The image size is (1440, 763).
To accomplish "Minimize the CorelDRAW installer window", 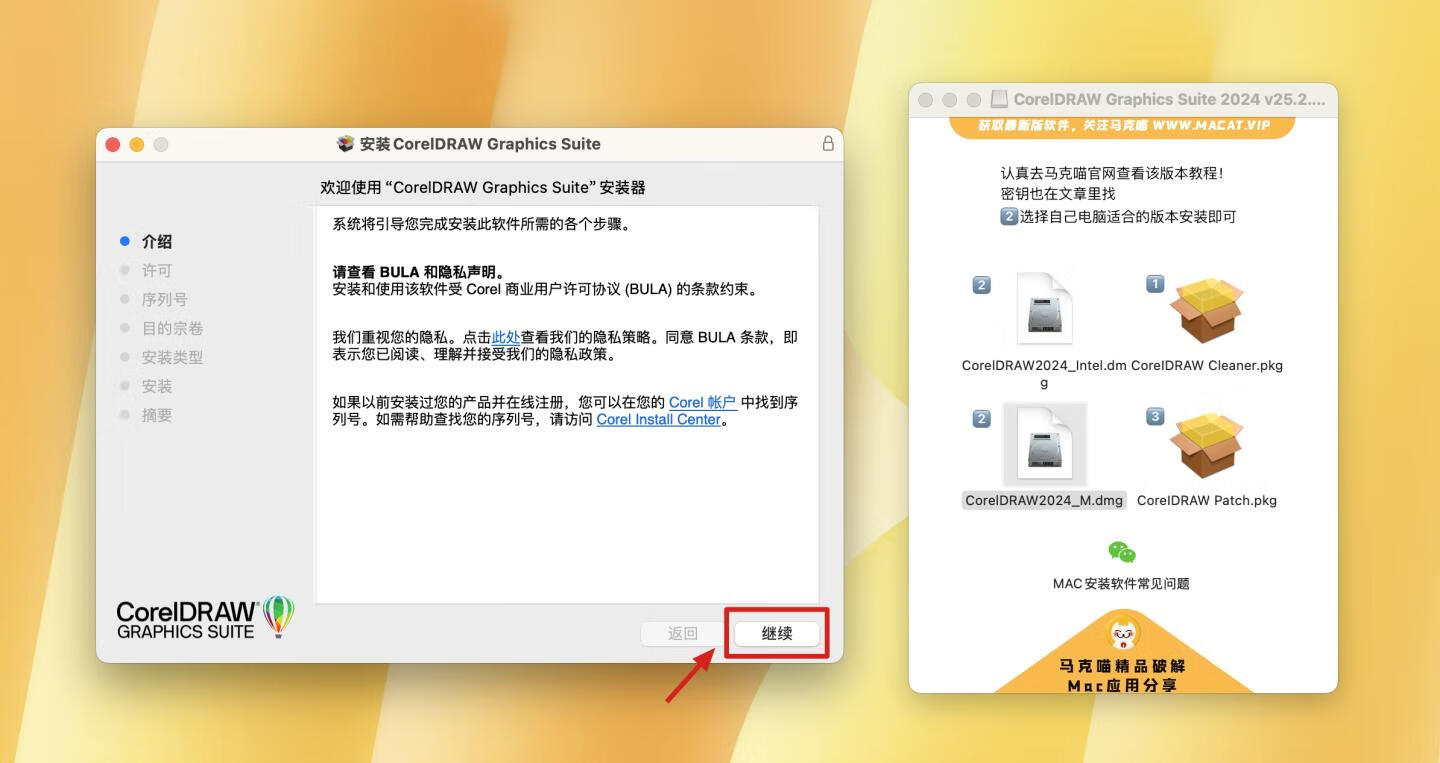I will pyautogui.click(x=137, y=144).
